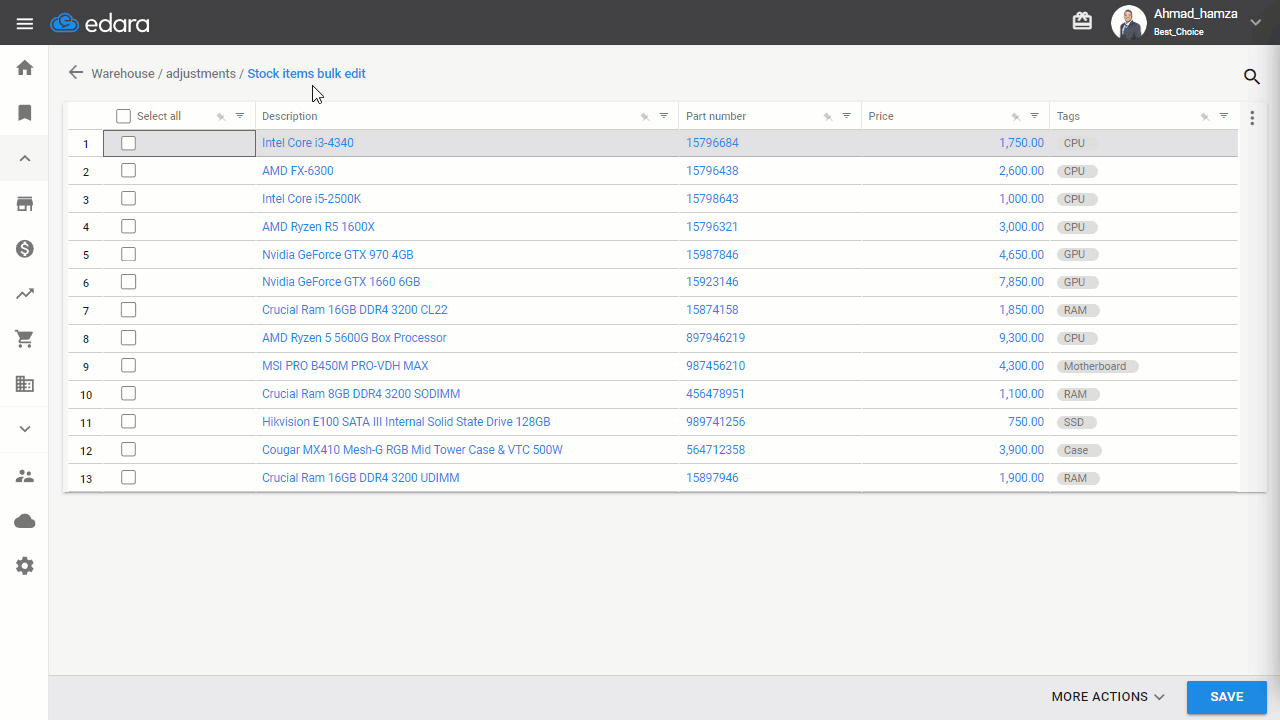Click the edara logo
This screenshot has width=1280, height=720.
coord(100,22)
